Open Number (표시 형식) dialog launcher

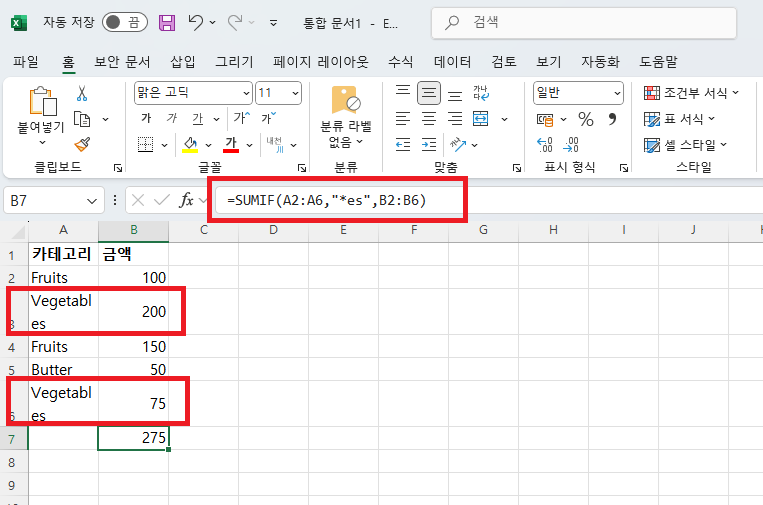click(x=623, y=168)
